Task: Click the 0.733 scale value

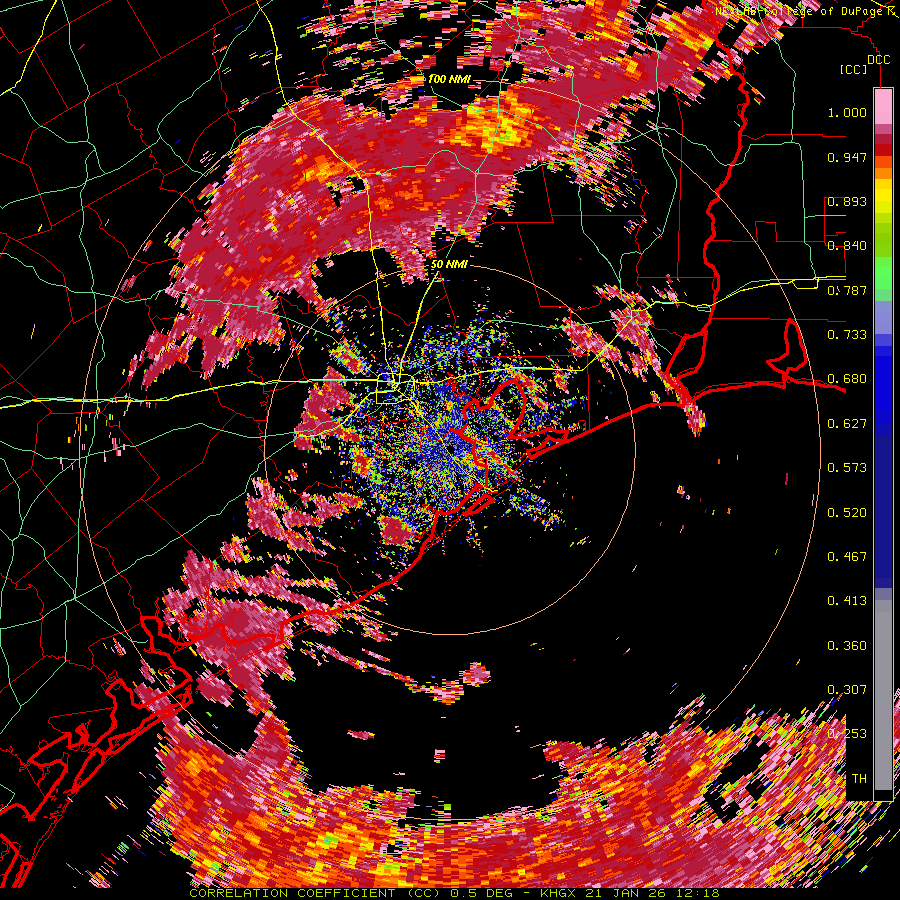Action: tap(847, 335)
